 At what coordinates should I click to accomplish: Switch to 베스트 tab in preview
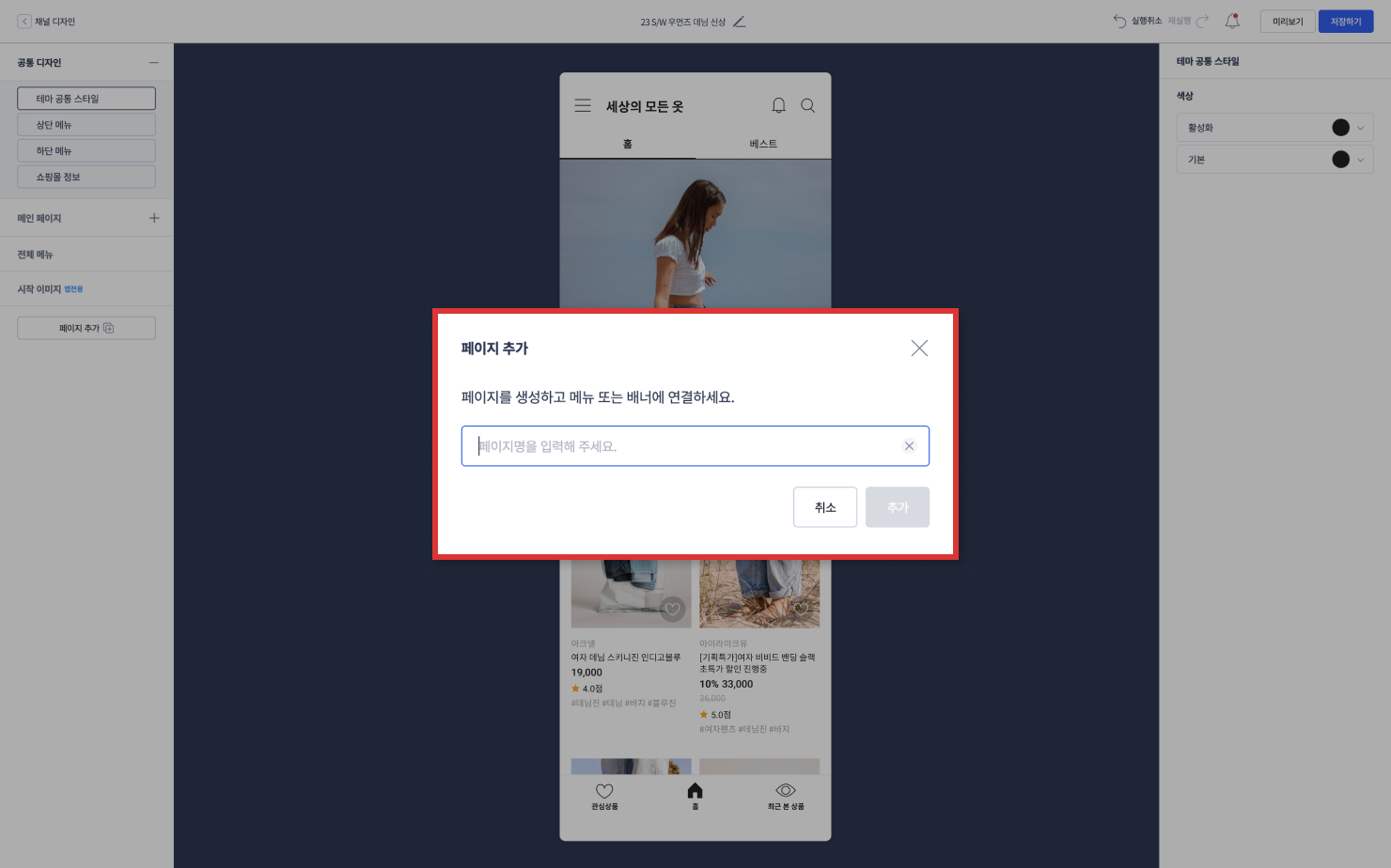pos(763,144)
